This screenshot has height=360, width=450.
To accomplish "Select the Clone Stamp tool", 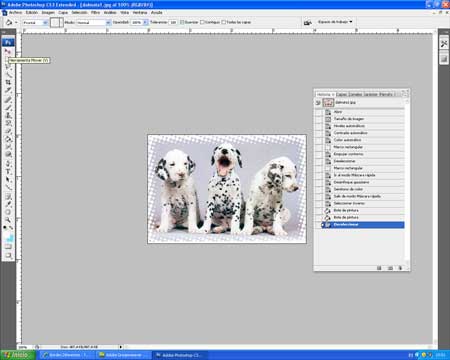I will 8,115.
